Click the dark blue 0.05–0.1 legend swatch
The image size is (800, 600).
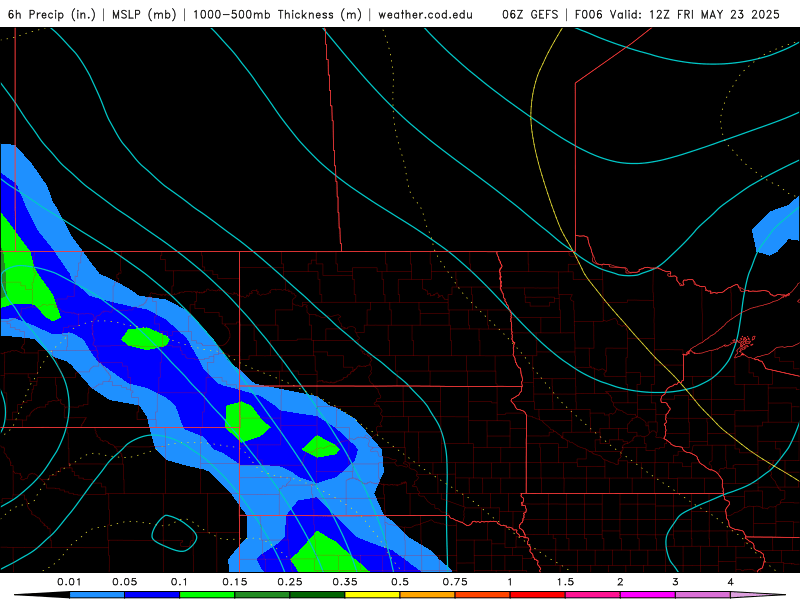point(152,595)
